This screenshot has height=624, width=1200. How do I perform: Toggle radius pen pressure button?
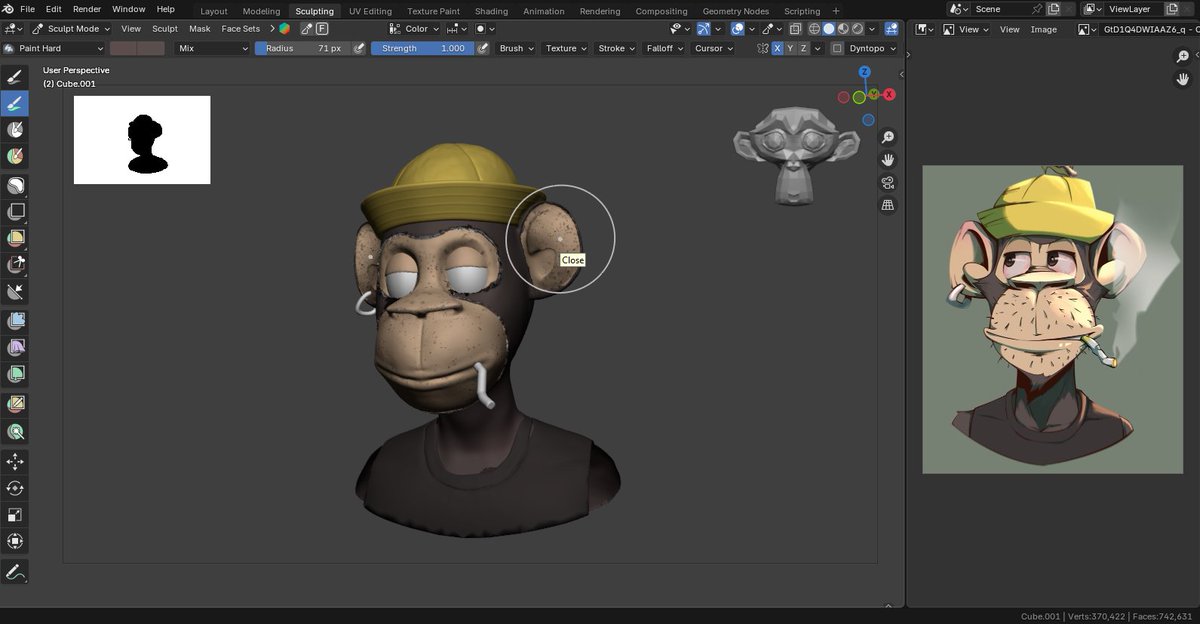(x=359, y=48)
